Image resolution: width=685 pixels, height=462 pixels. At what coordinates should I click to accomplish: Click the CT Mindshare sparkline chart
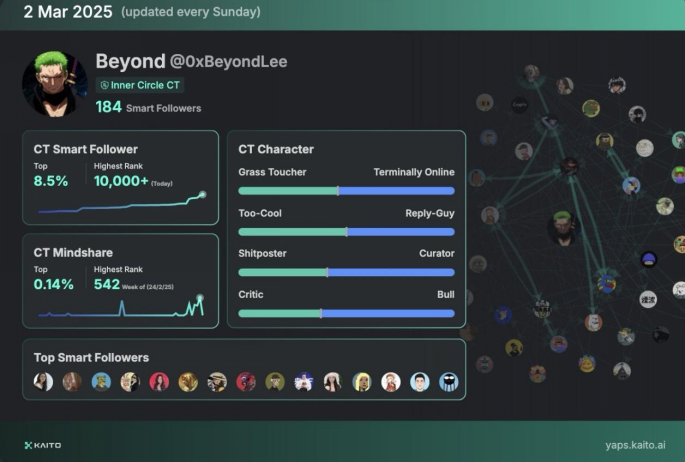coord(120,308)
